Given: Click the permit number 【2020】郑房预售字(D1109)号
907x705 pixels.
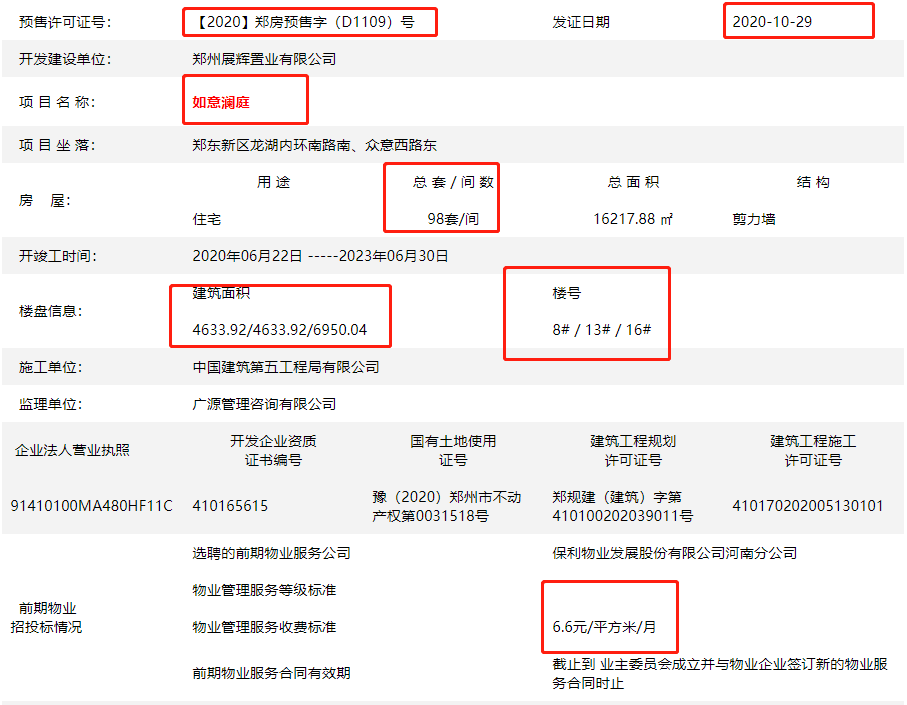Looking at the screenshot, I should coord(305,22).
